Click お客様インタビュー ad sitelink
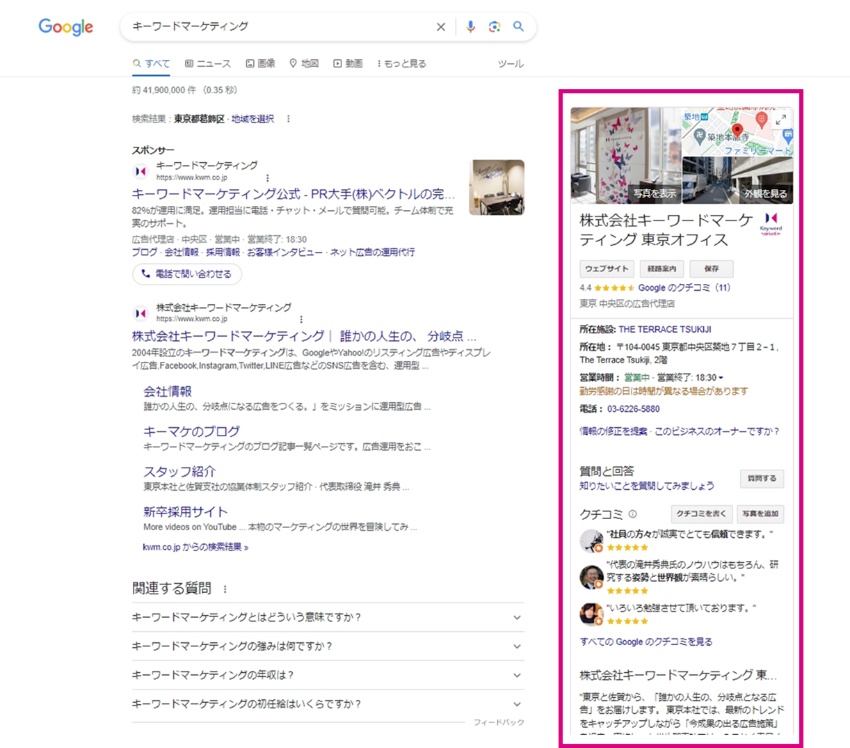 (x=285, y=253)
